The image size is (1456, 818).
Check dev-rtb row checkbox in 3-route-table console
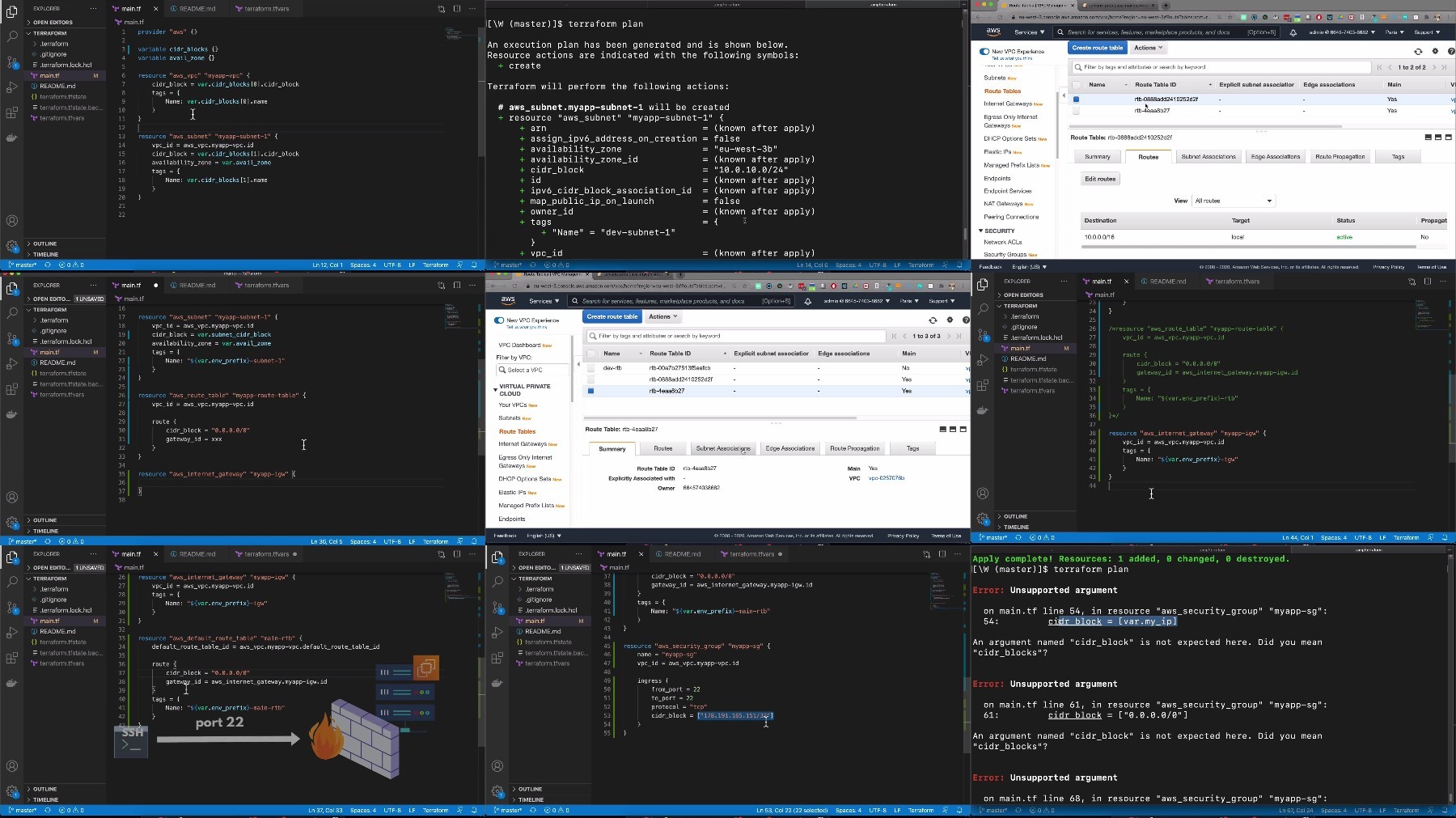[x=590, y=368]
